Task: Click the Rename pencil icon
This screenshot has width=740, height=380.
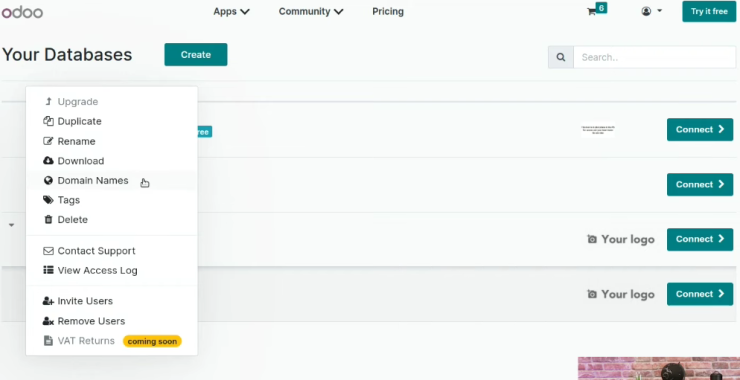Action: (48, 141)
